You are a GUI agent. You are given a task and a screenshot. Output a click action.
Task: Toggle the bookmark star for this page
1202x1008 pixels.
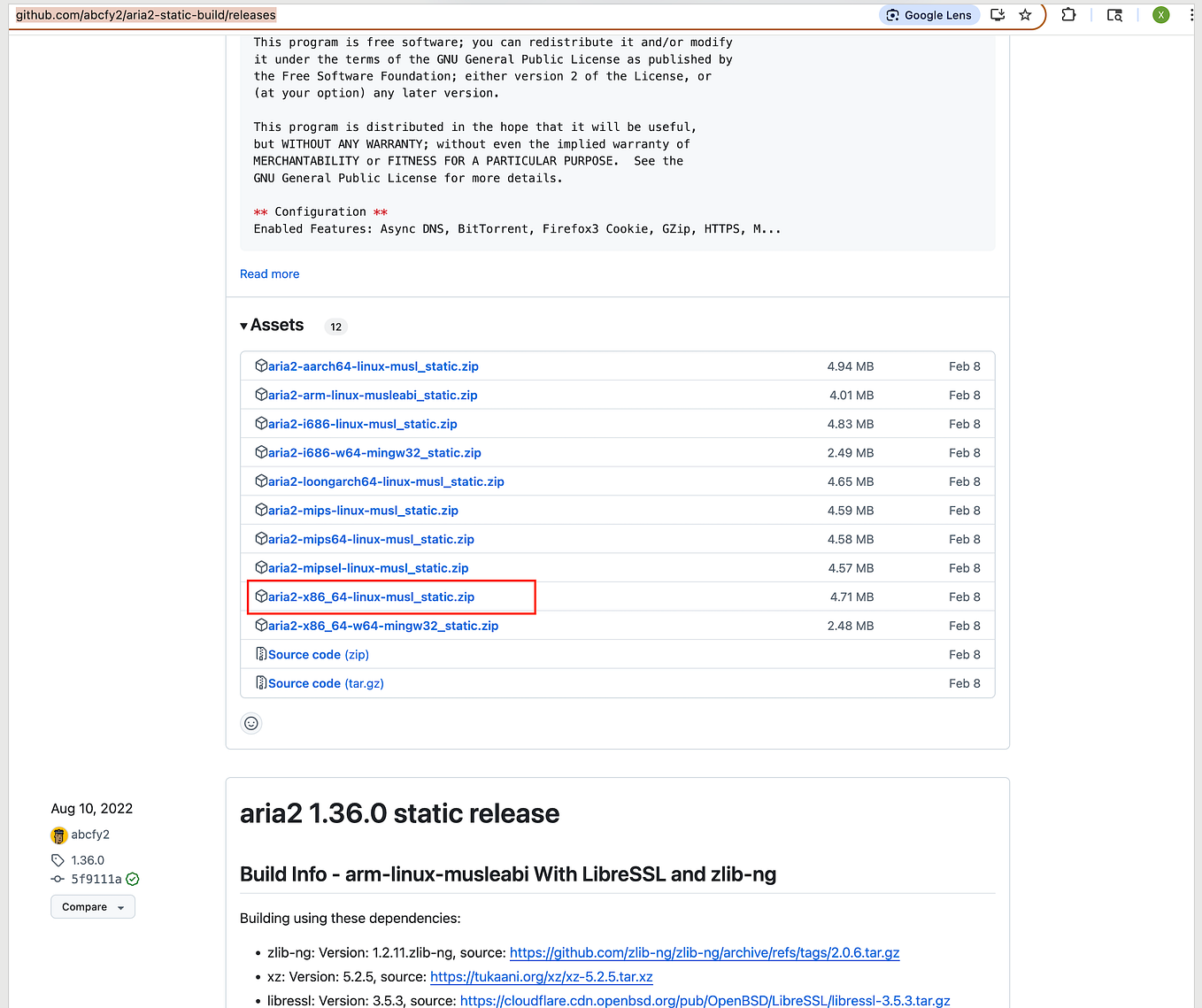(1025, 15)
